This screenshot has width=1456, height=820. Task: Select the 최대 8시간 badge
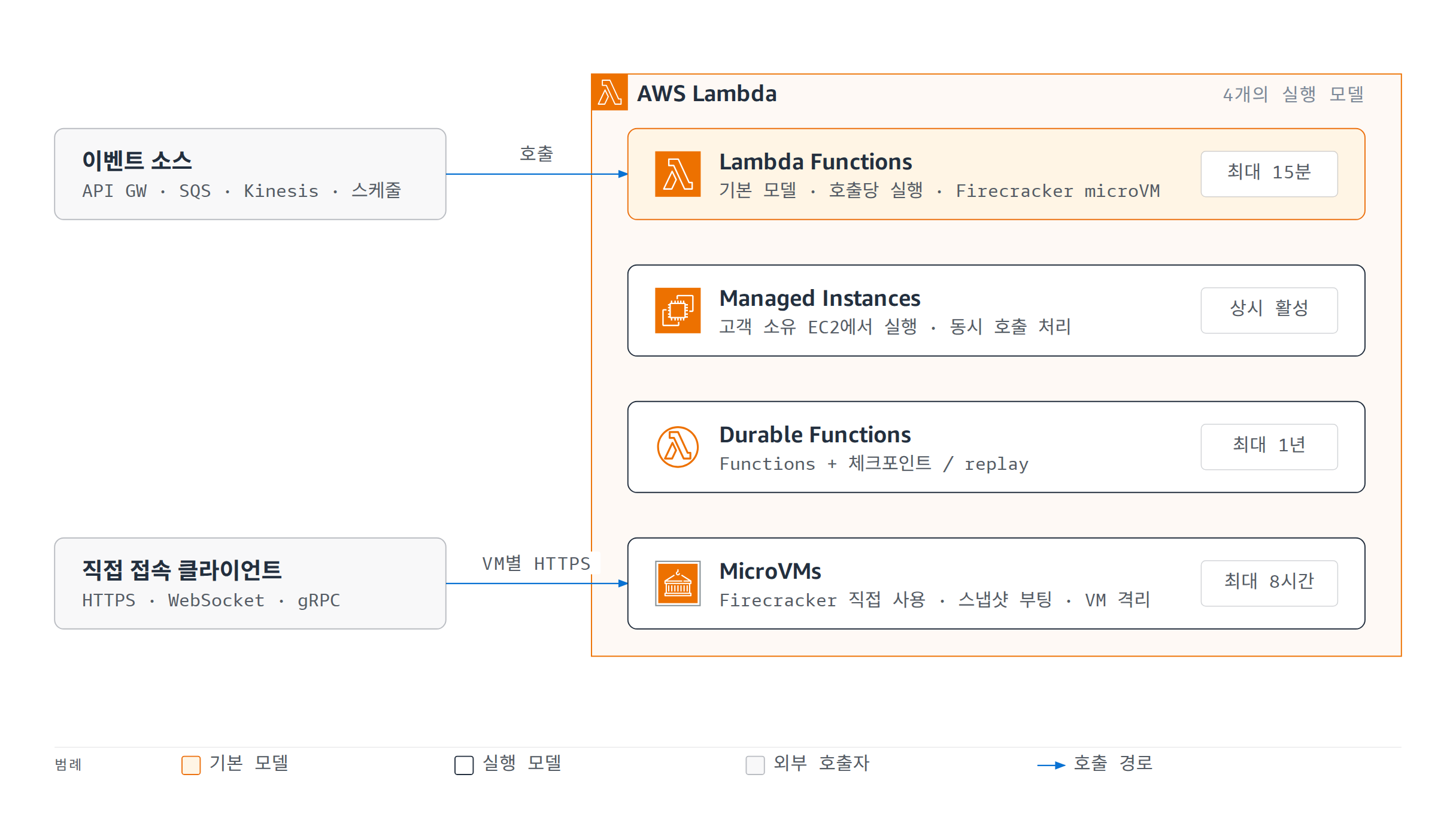point(1269,584)
